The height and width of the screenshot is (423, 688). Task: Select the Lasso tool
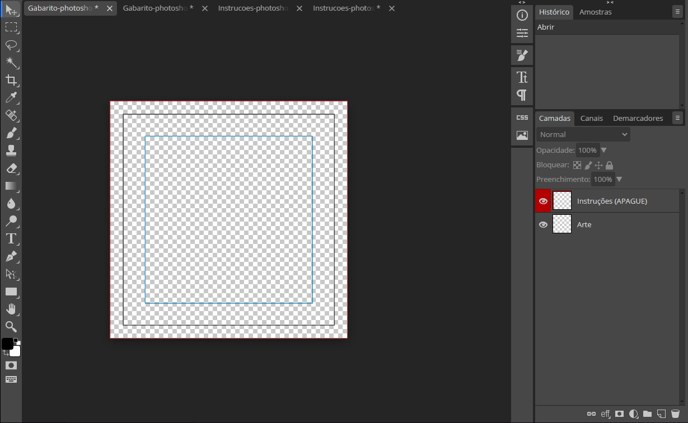tap(11, 45)
